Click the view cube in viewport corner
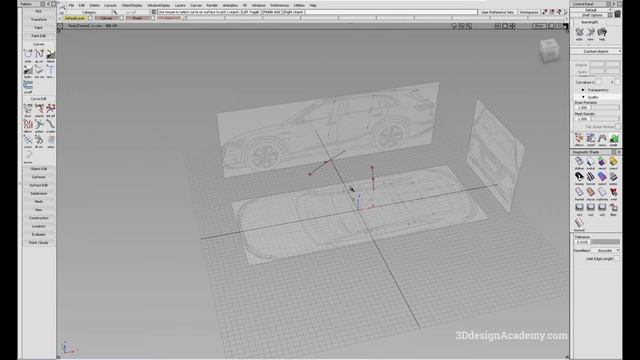Image resolution: width=640 pixels, height=360 pixels. pos(549,50)
